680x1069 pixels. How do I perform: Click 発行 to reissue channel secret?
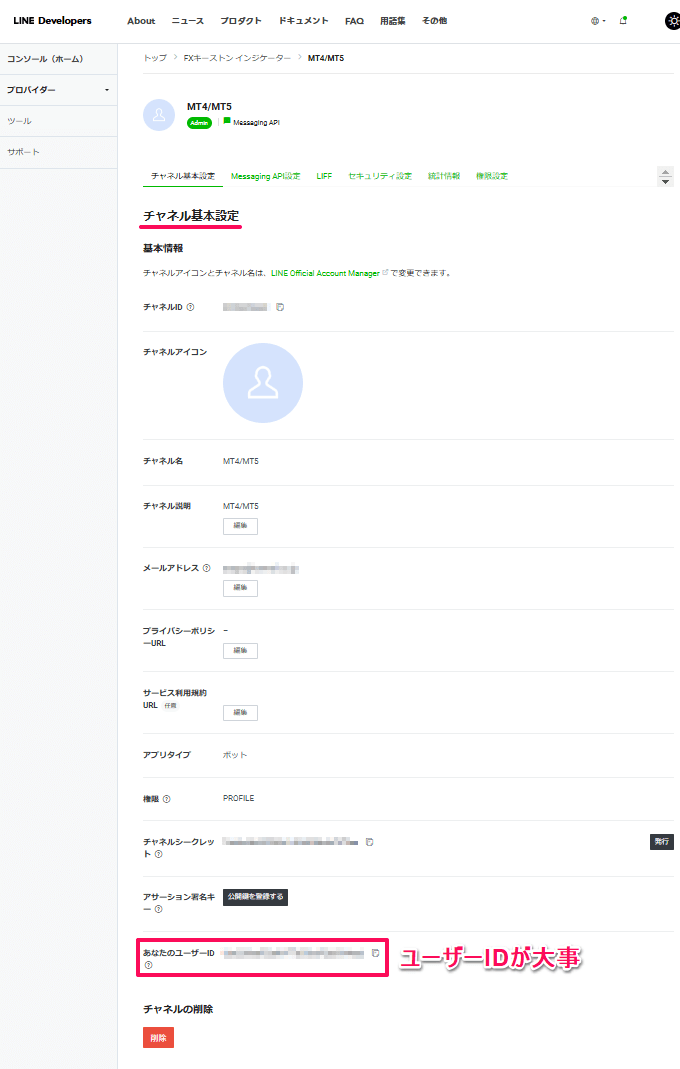[662, 841]
